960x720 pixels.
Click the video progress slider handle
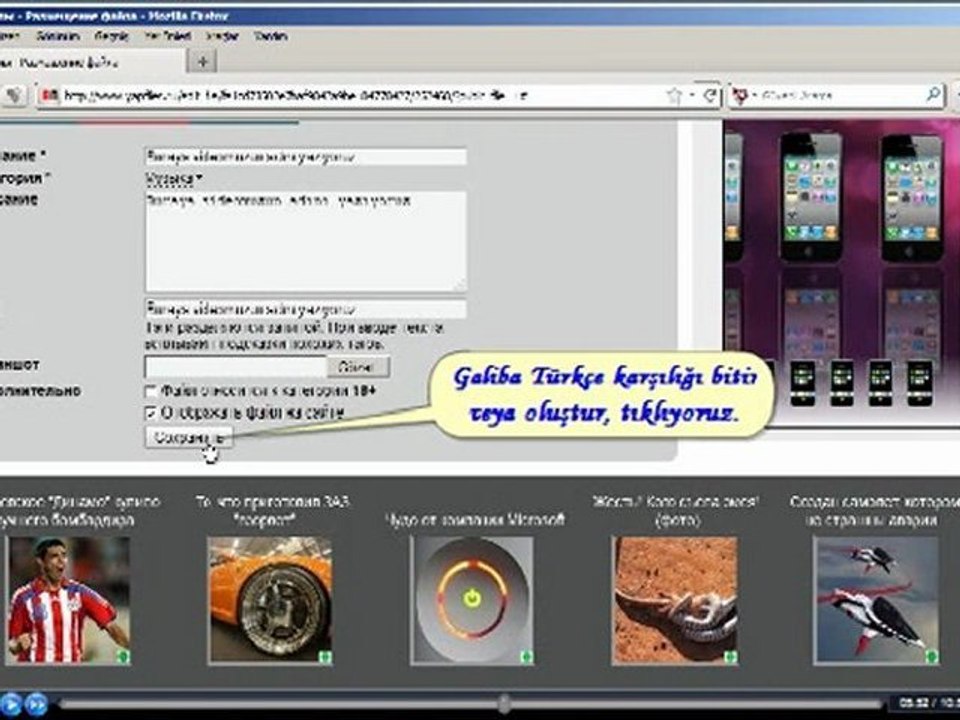pyautogui.click(x=503, y=703)
